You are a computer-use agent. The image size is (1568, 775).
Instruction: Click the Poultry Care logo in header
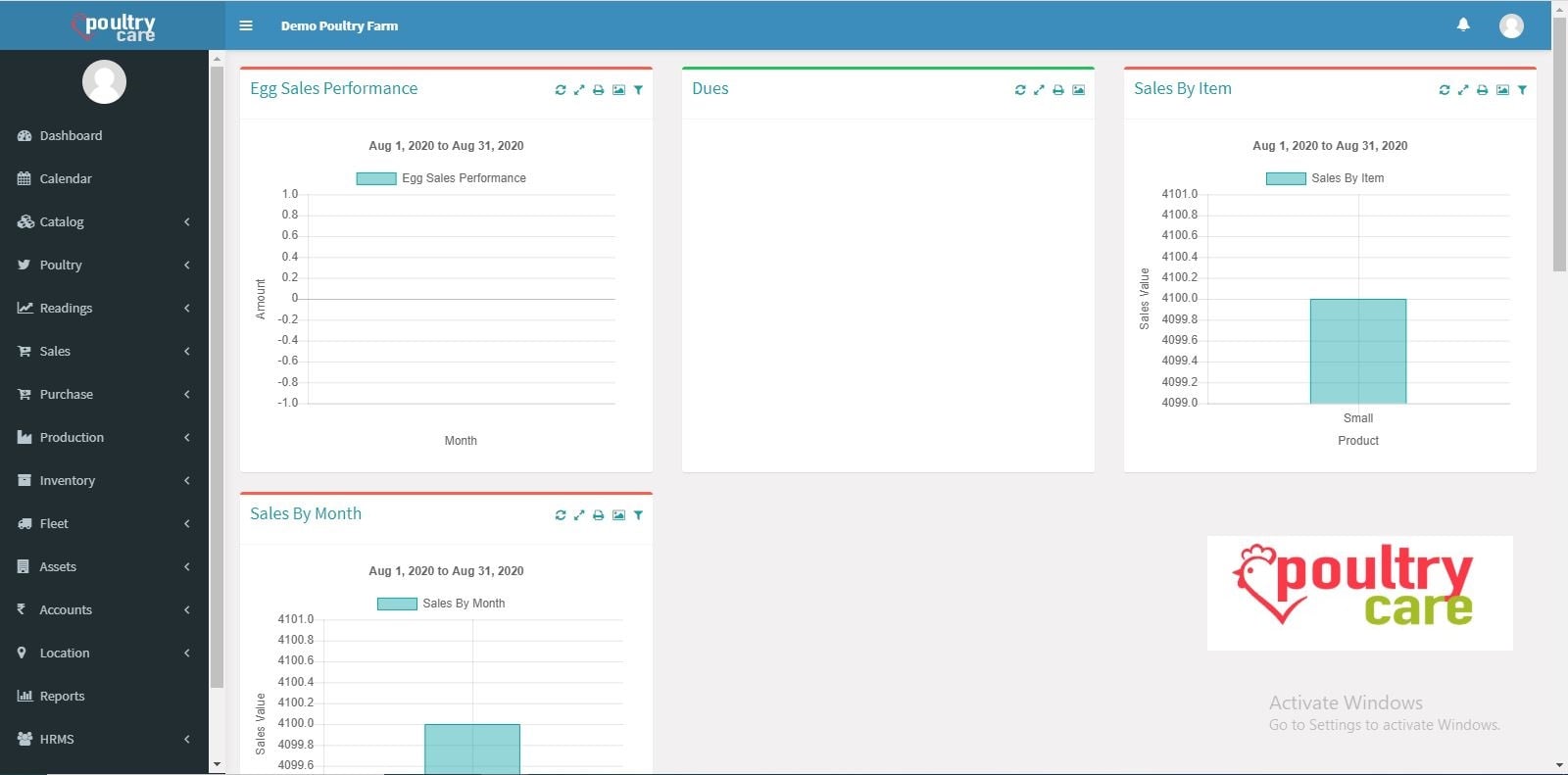[113, 25]
